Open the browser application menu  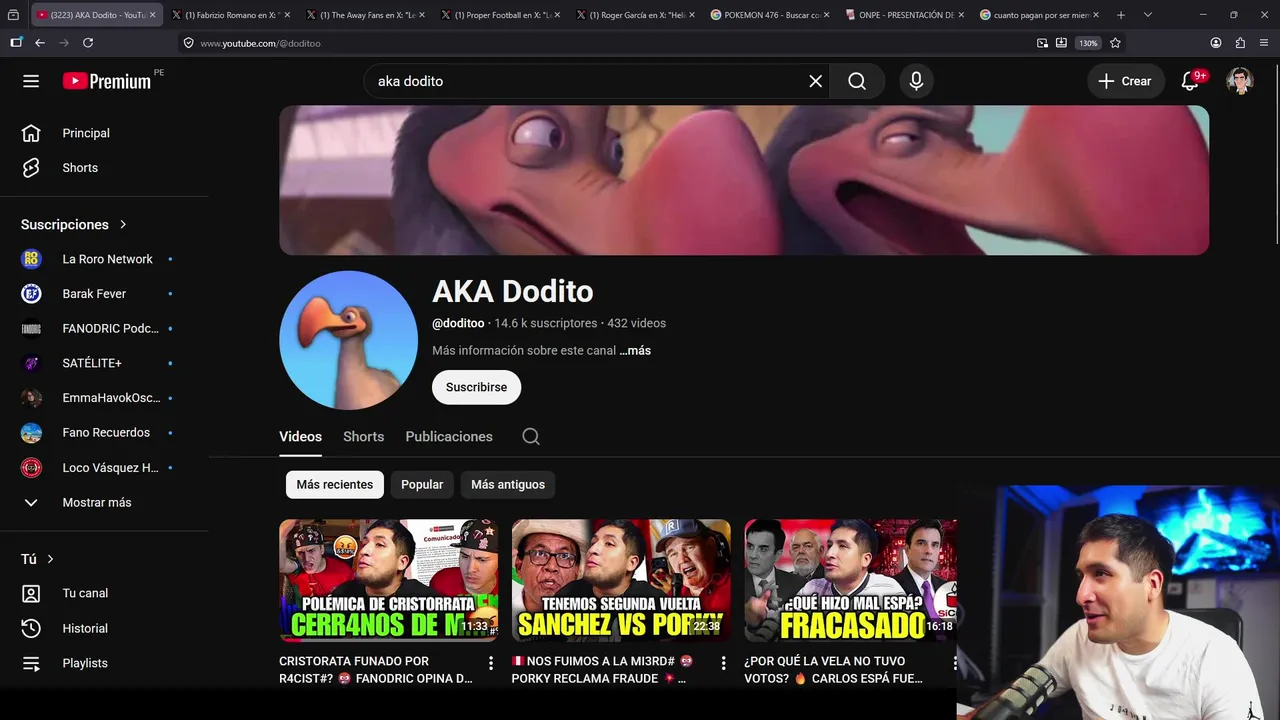1264,43
